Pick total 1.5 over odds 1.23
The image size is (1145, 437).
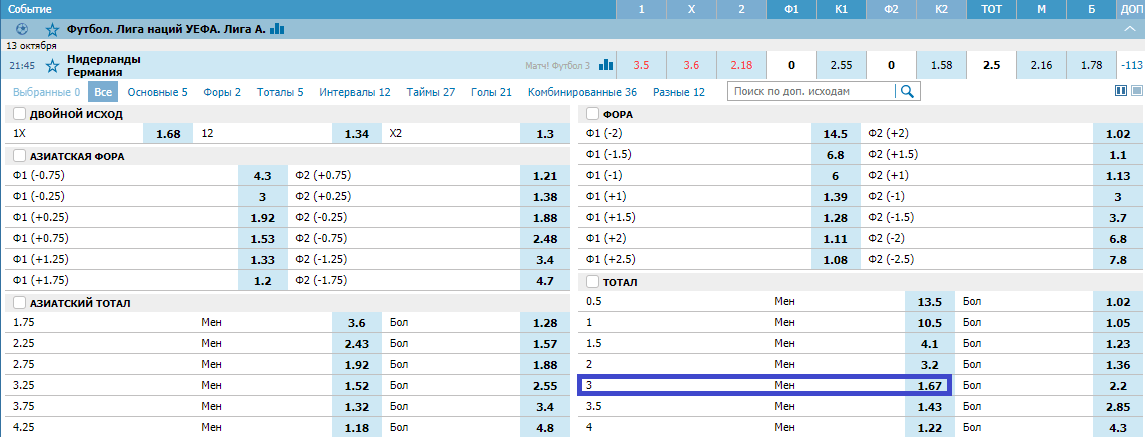coord(1118,343)
